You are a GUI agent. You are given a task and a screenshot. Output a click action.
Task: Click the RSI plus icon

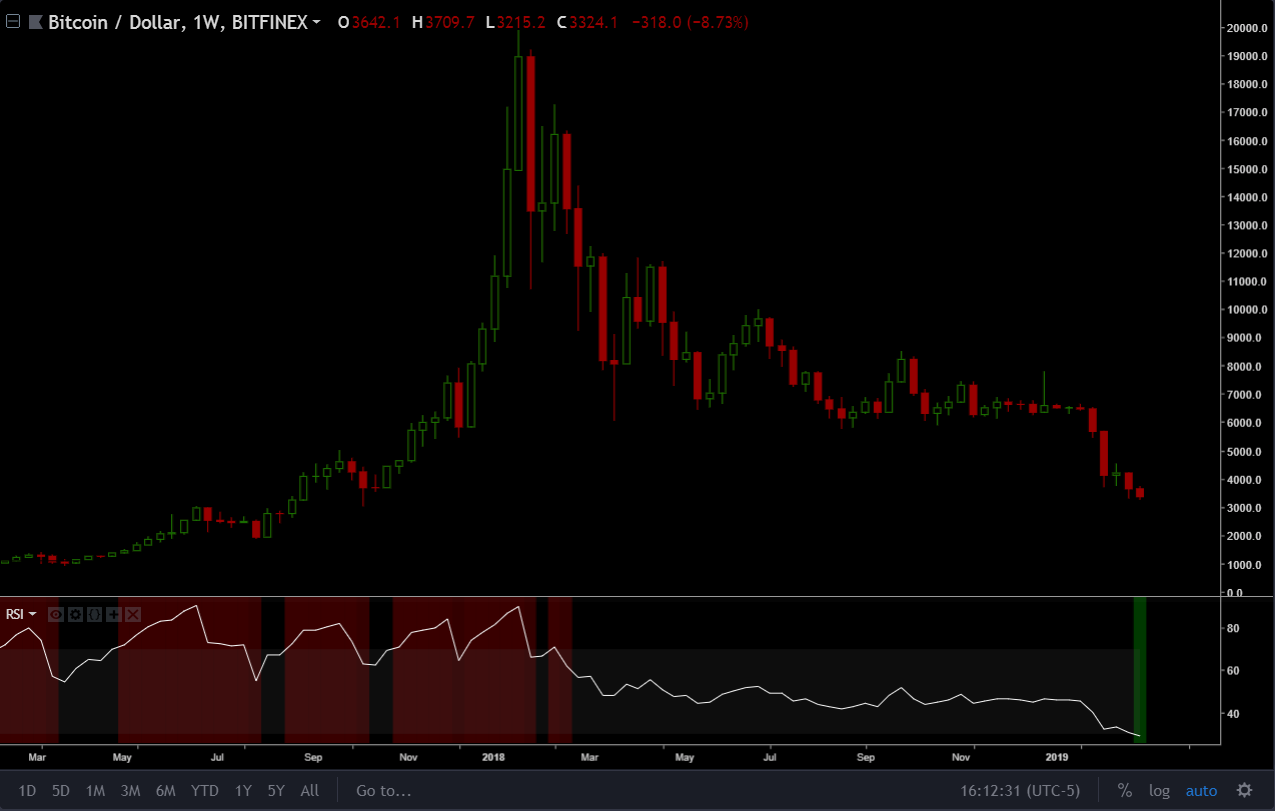tap(114, 614)
